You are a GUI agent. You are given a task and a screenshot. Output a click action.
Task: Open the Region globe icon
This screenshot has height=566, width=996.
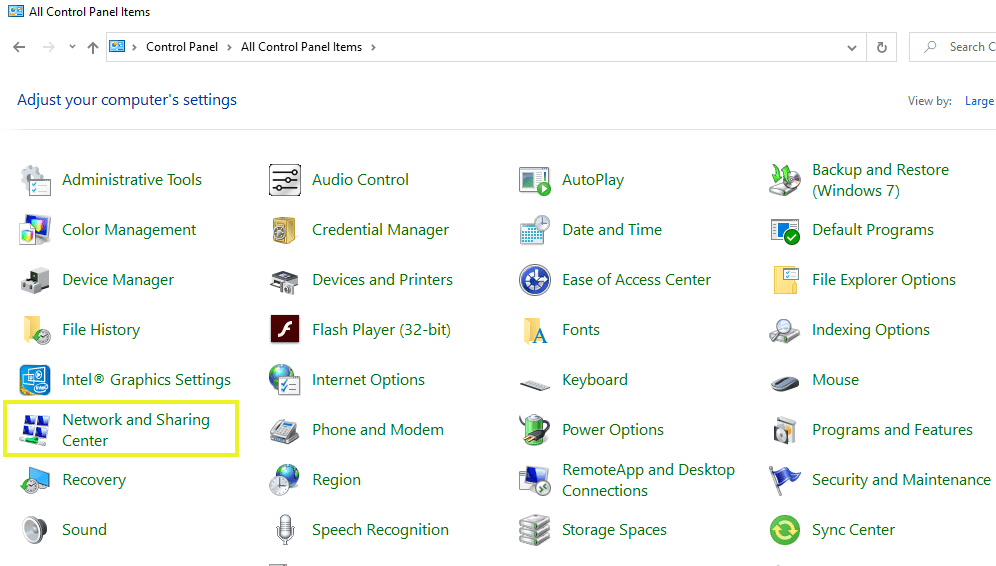click(x=284, y=480)
